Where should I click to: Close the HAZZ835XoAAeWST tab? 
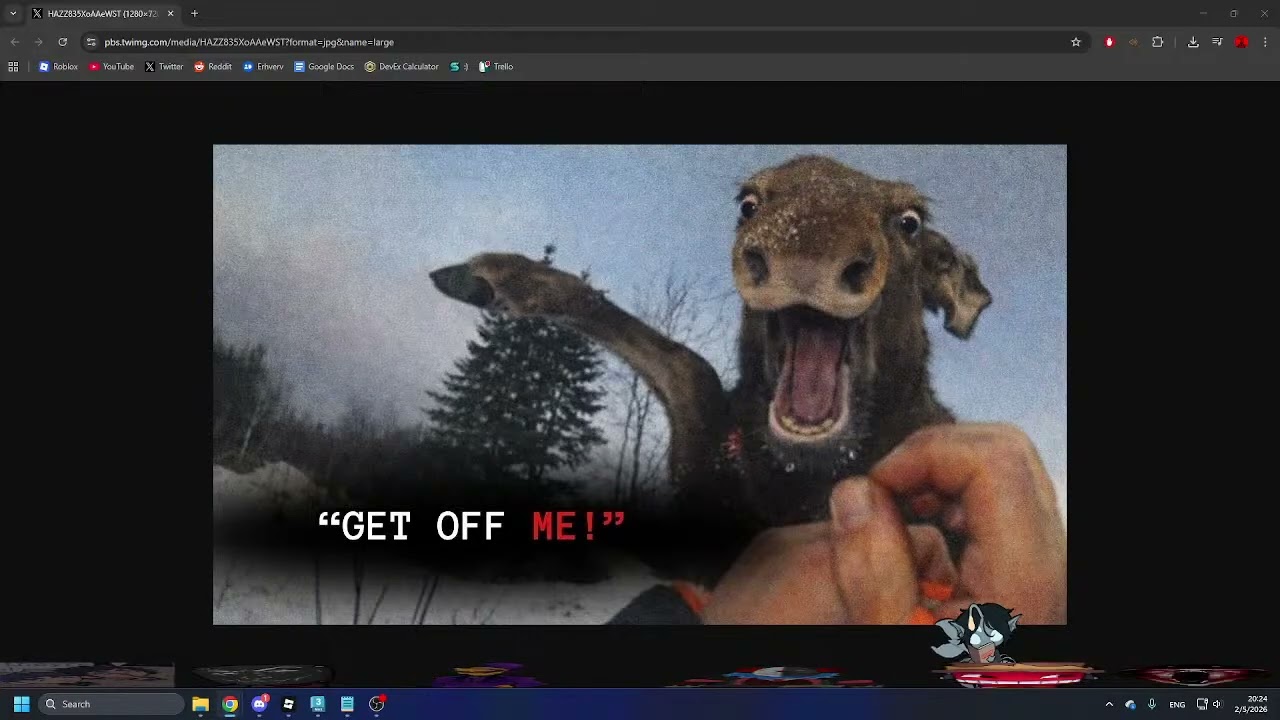click(170, 14)
